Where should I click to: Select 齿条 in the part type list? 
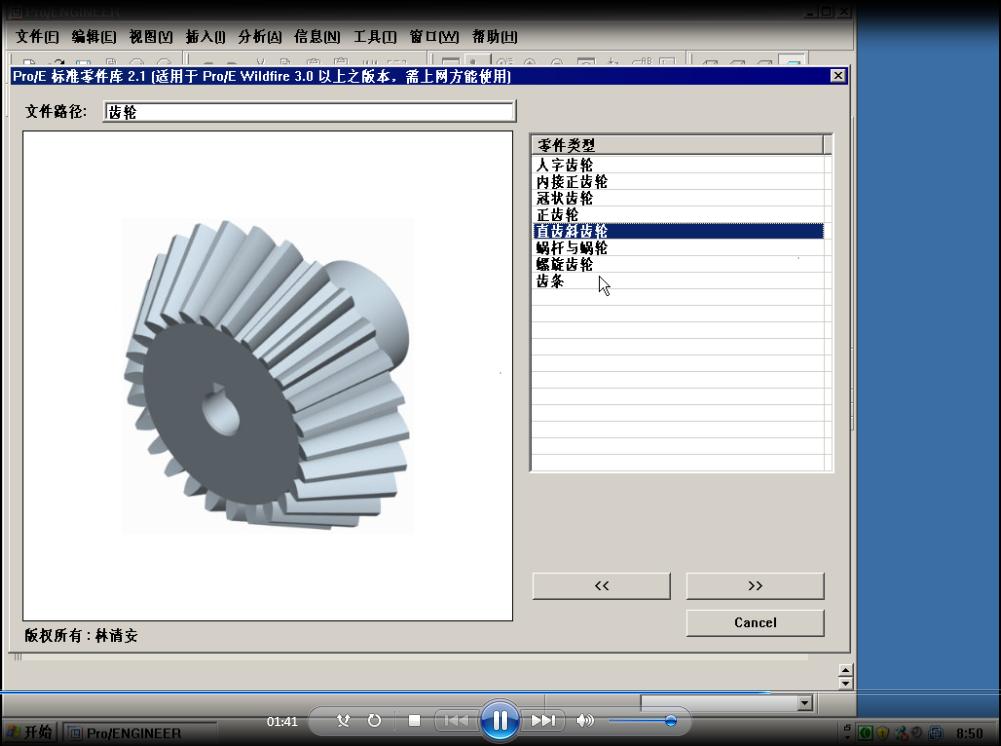(x=678, y=281)
